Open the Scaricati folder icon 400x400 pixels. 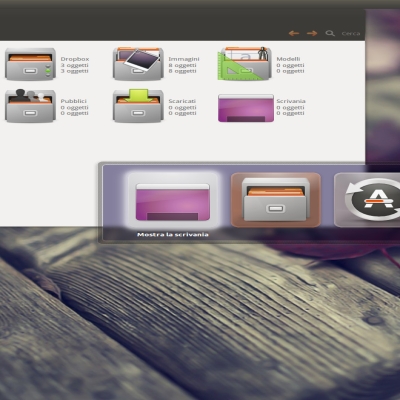point(138,106)
